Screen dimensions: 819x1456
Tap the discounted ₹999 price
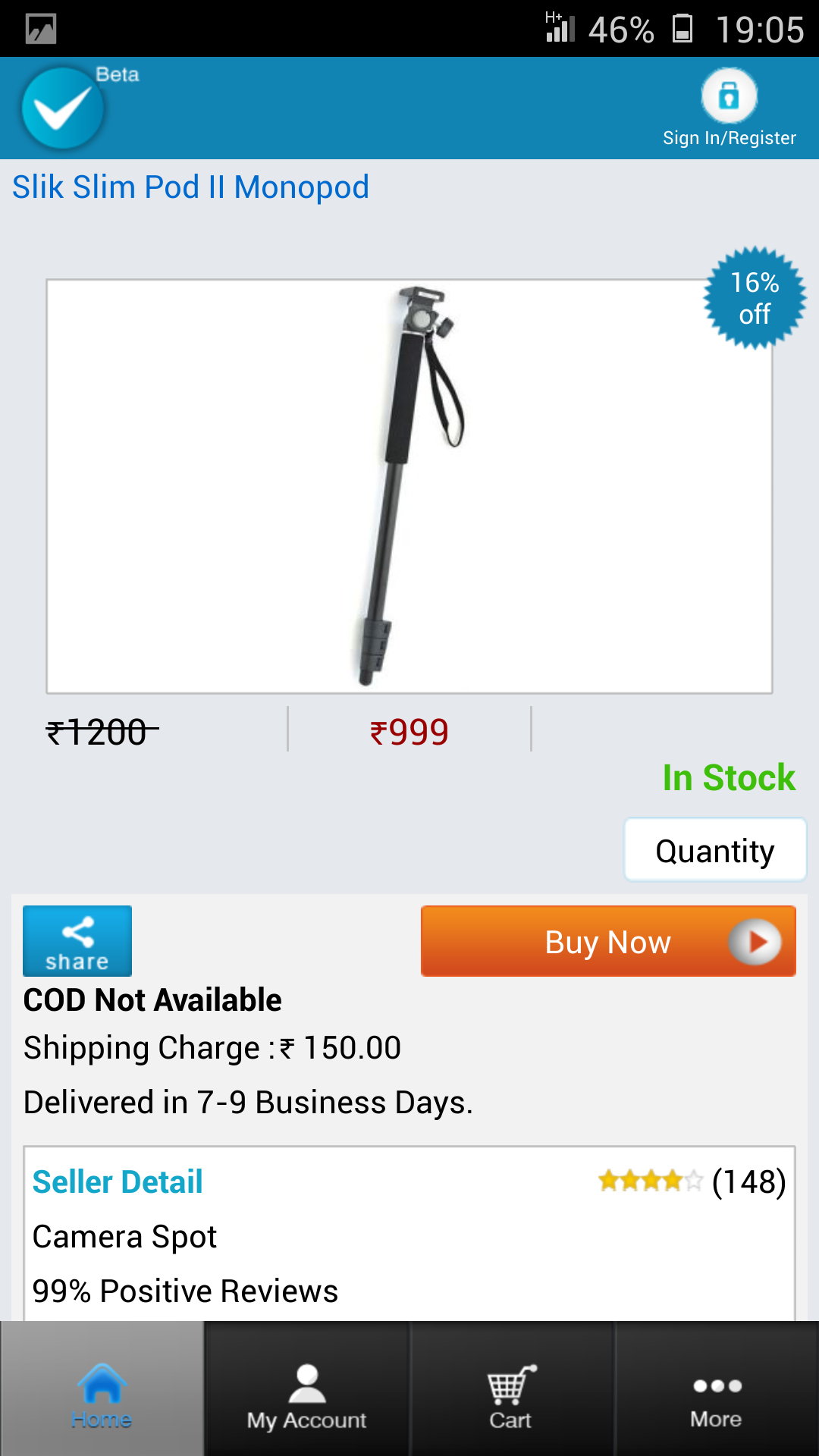coord(409,732)
